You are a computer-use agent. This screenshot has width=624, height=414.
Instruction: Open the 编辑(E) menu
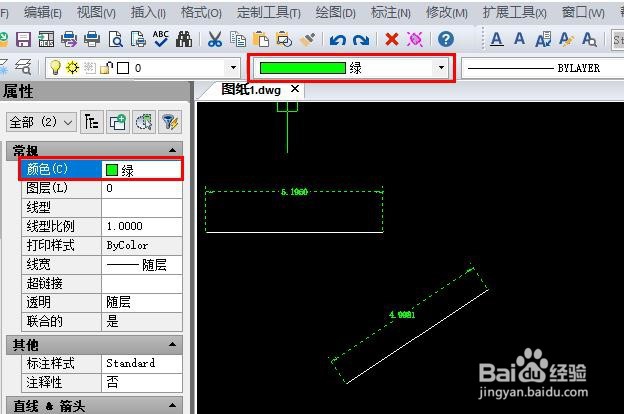(43, 13)
